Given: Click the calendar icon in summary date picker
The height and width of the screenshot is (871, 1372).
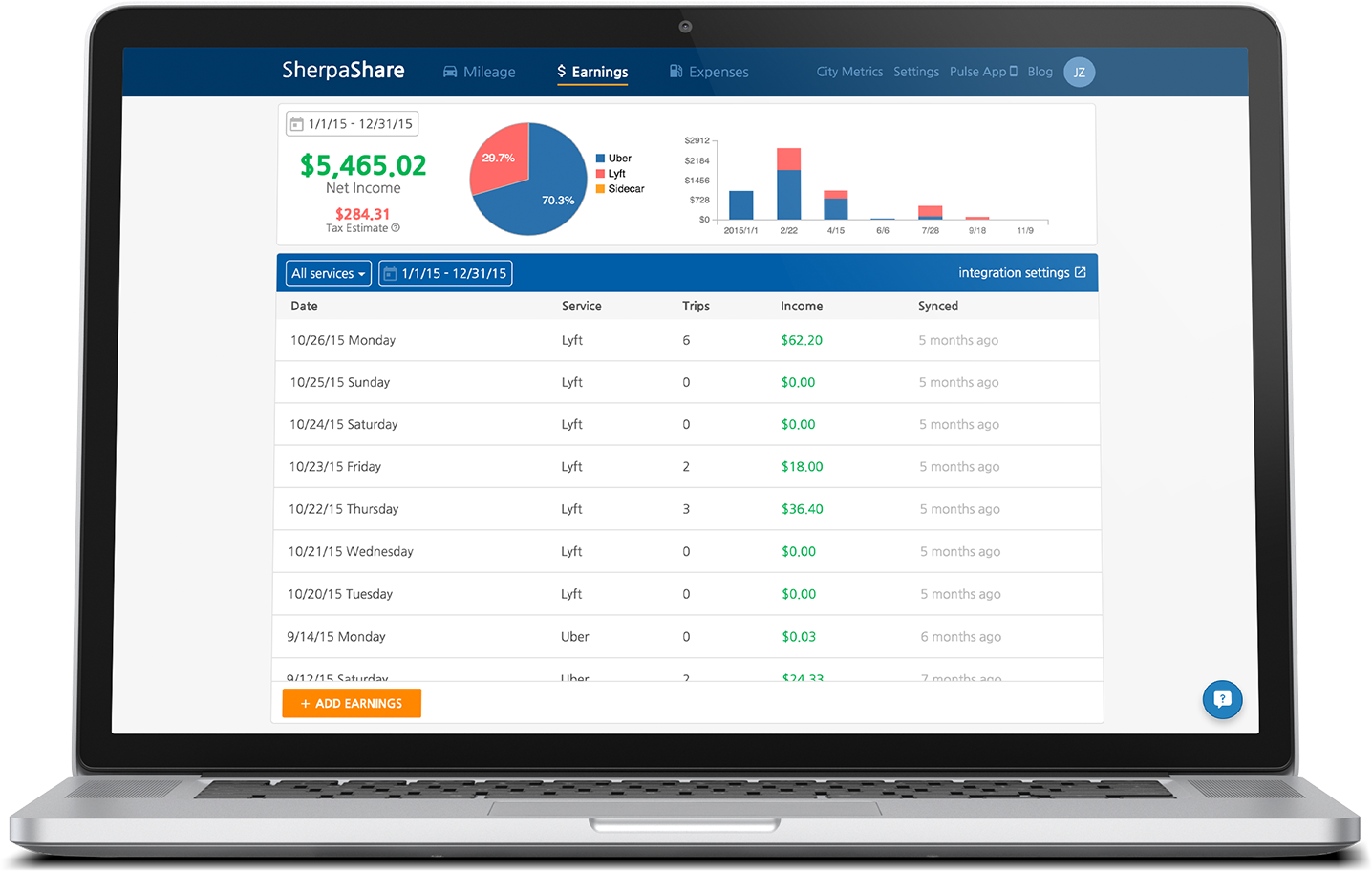Looking at the screenshot, I should coord(297,124).
